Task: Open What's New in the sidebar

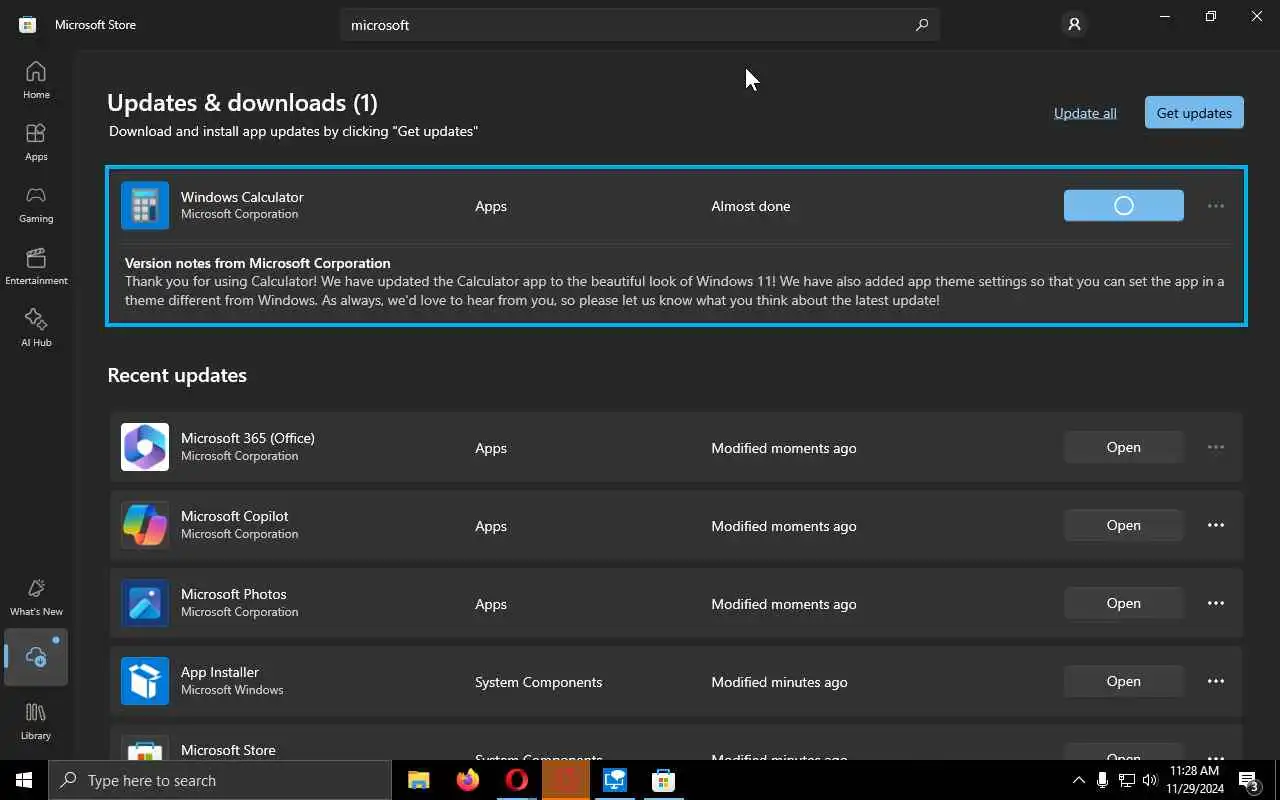Action: click(36, 597)
